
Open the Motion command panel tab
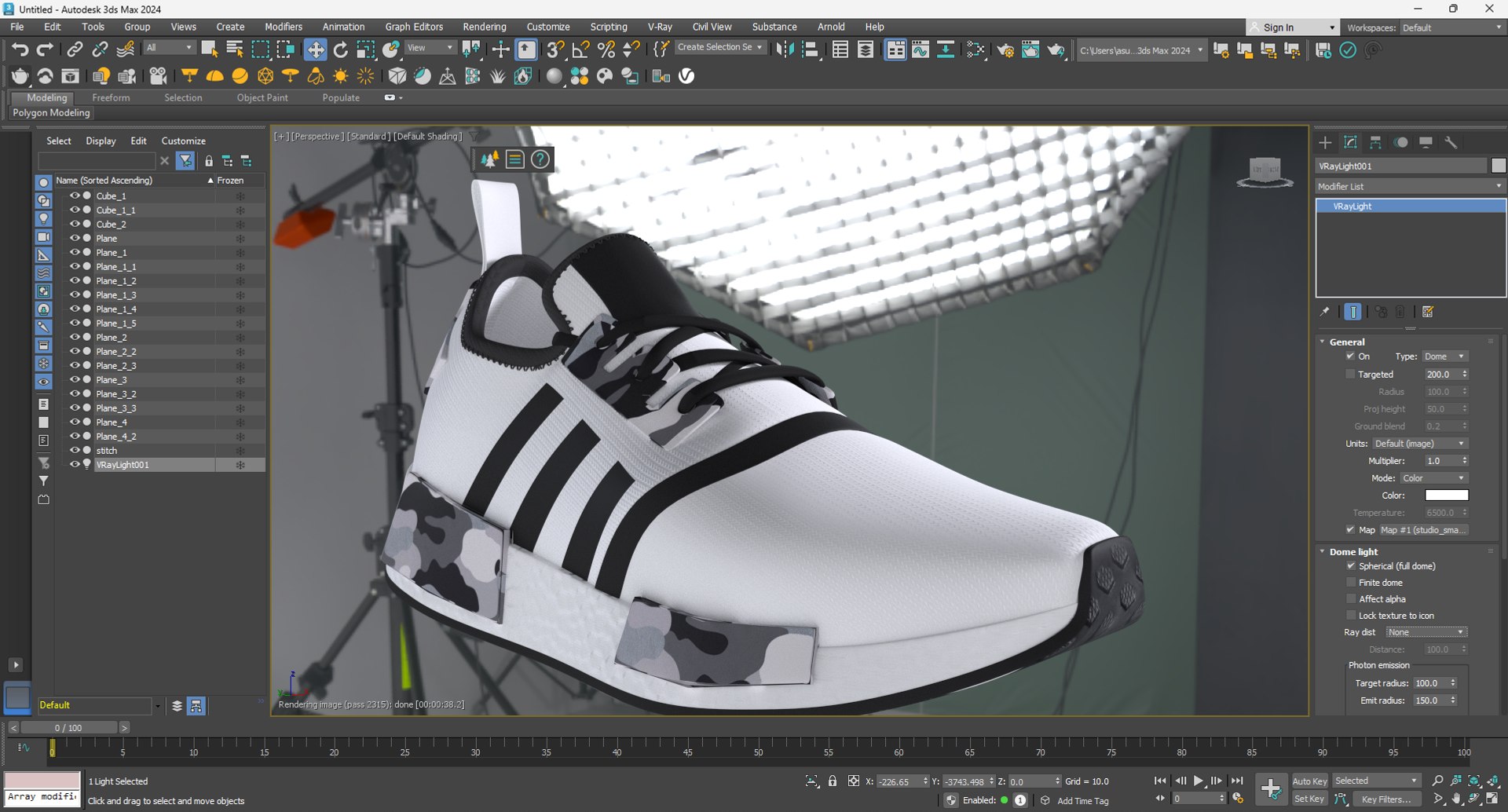tap(1400, 142)
